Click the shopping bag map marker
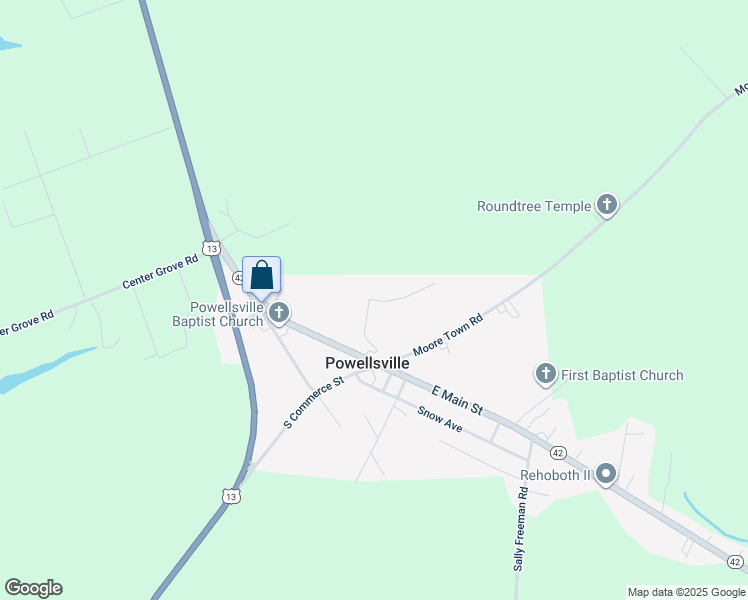 (261, 278)
